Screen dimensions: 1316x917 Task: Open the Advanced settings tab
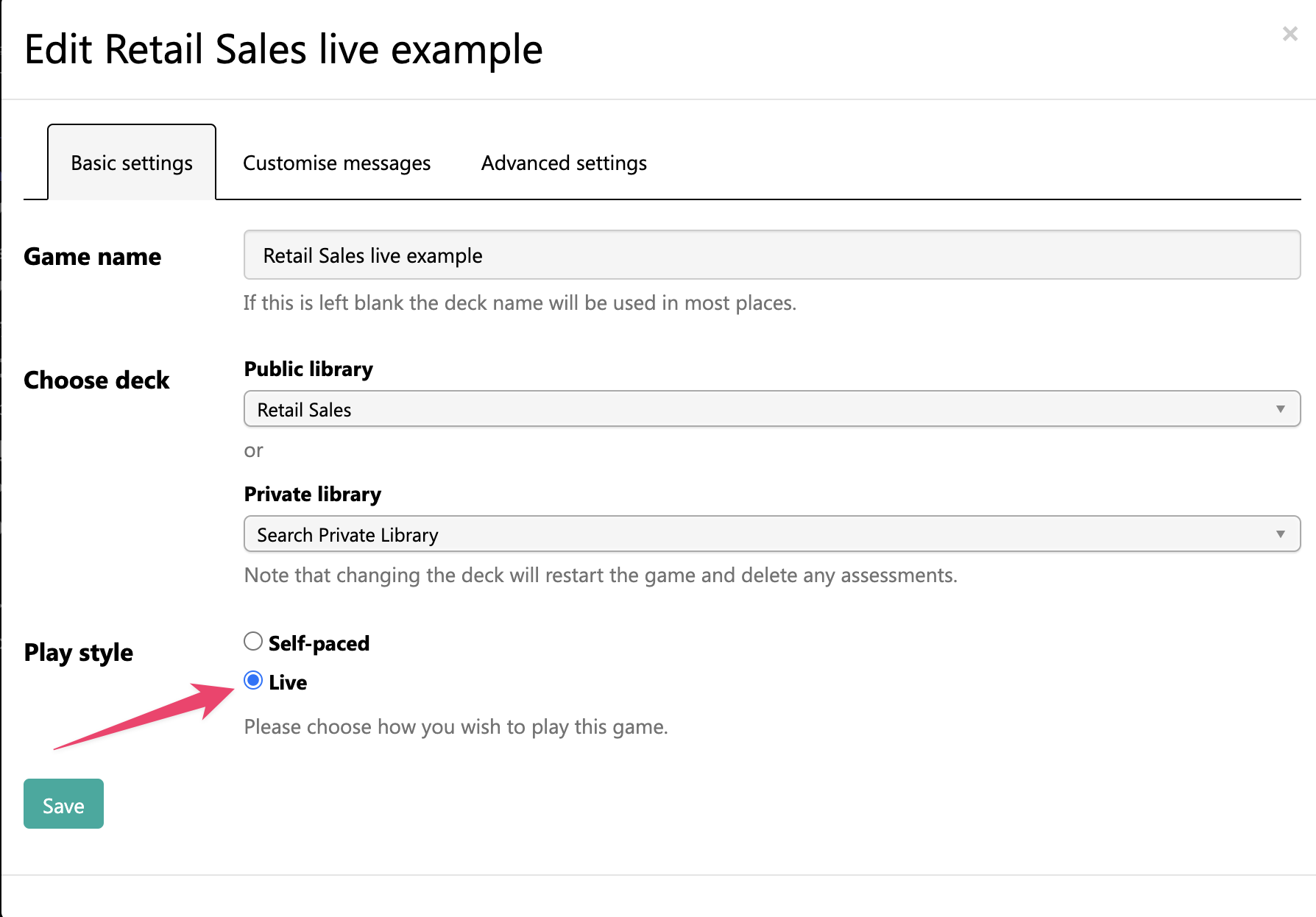coord(564,163)
